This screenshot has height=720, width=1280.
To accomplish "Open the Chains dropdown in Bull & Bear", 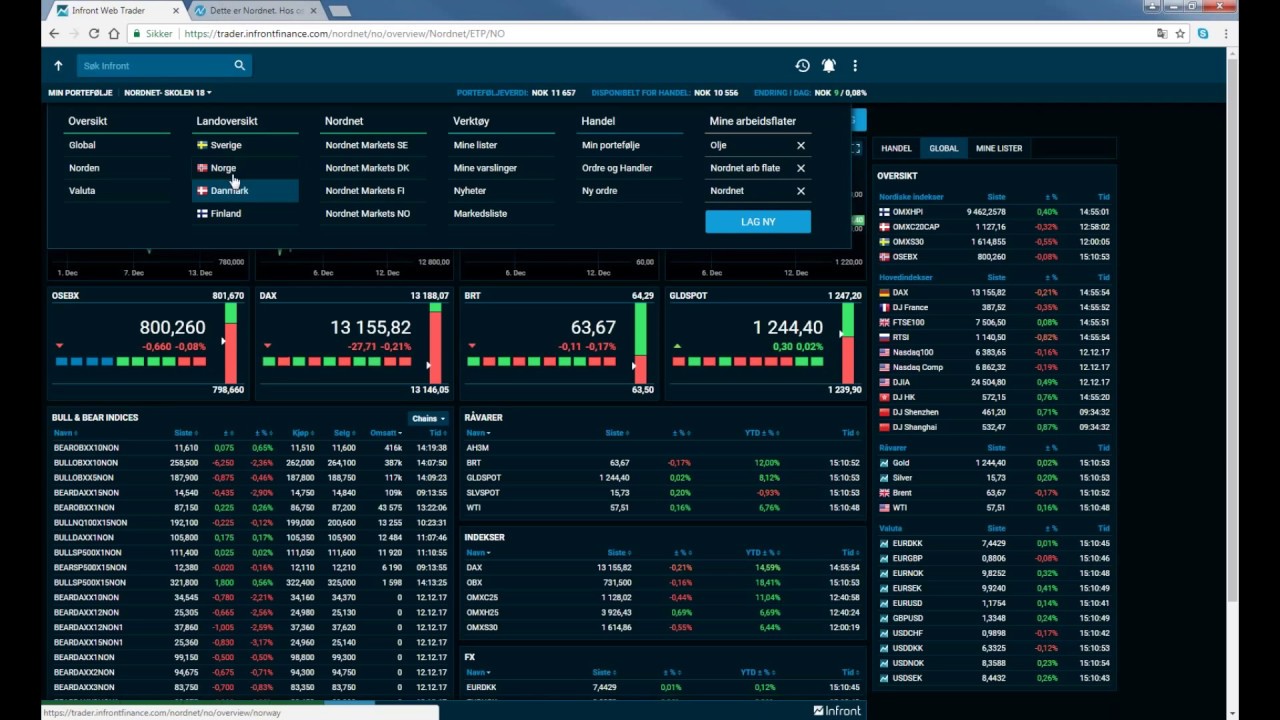I will pyautogui.click(x=428, y=418).
